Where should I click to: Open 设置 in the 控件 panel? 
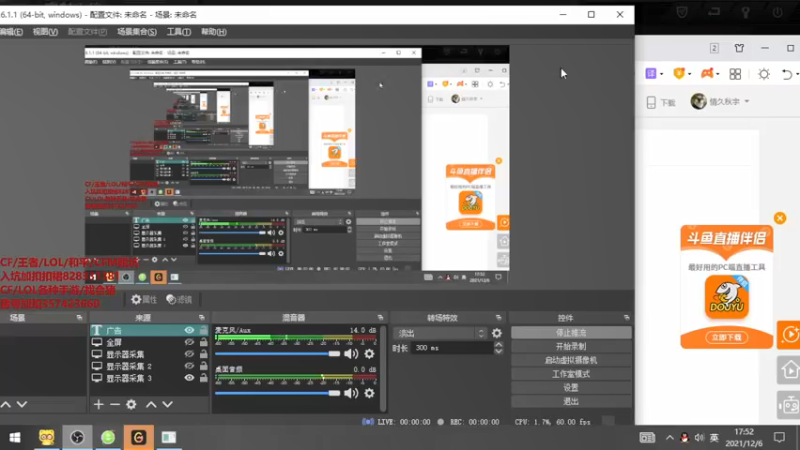(x=571, y=388)
